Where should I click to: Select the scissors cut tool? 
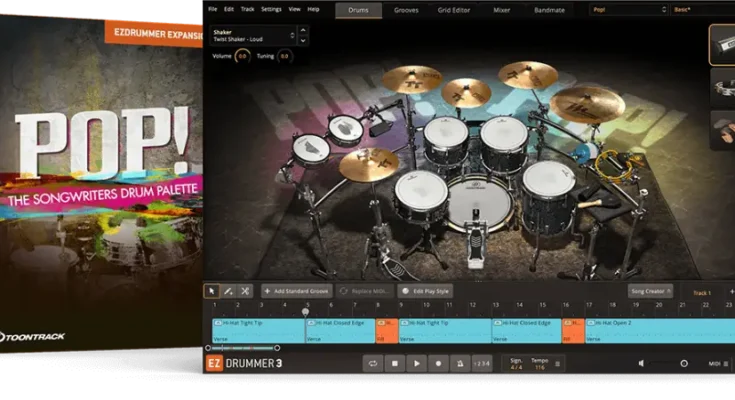(x=245, y=291)
